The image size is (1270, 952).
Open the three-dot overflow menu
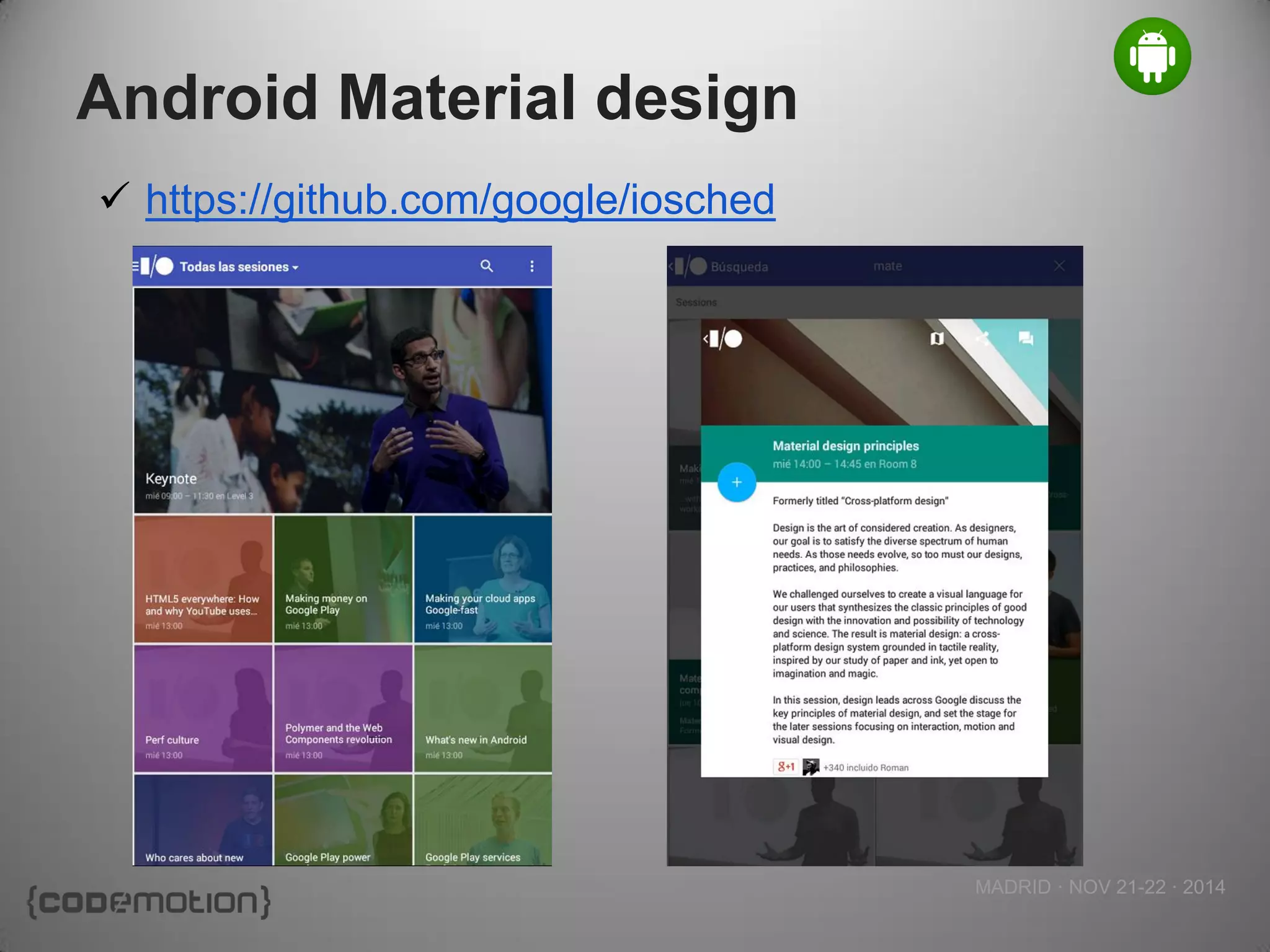(x=531, y=267)
